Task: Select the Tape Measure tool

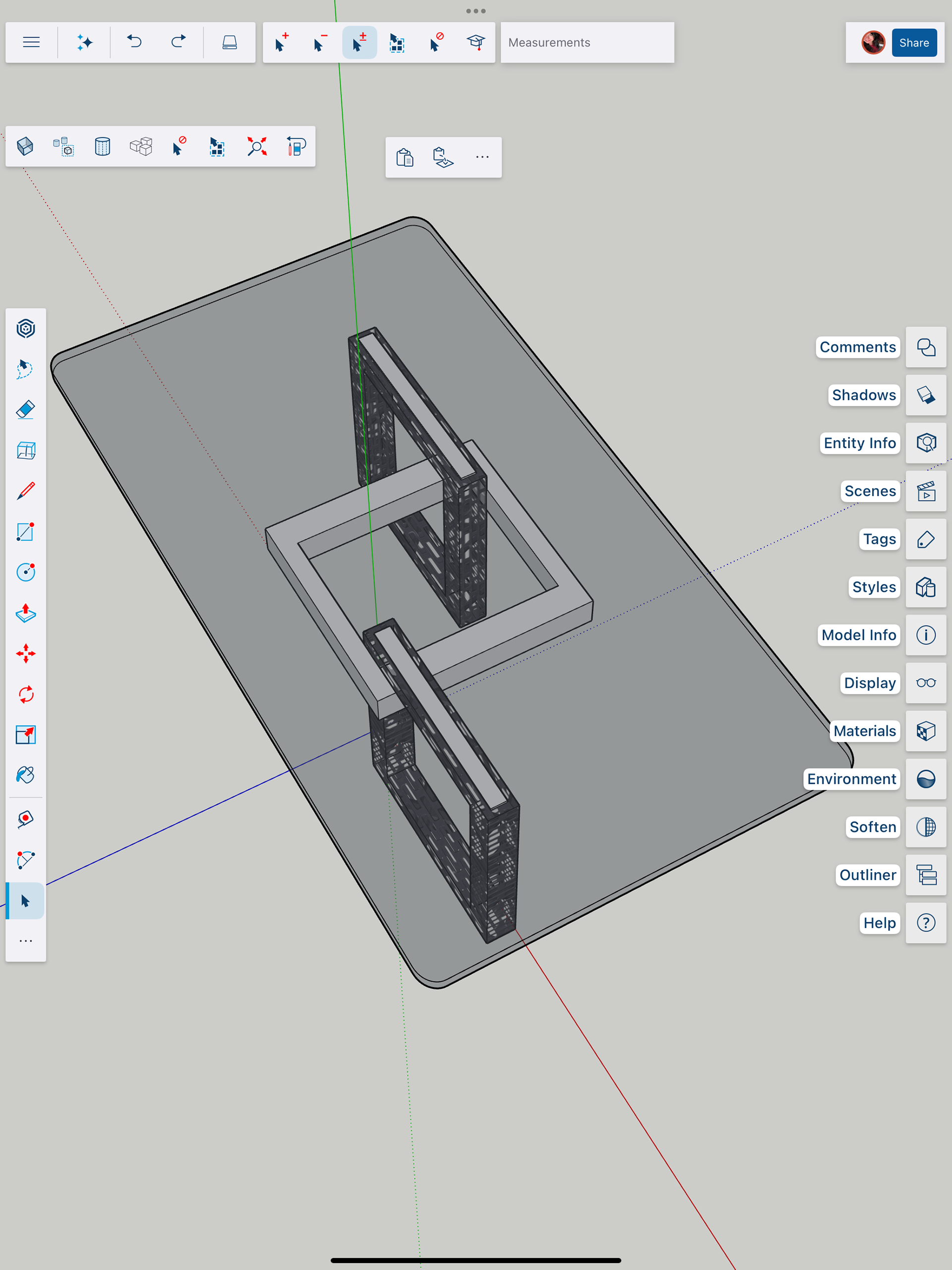Action: click(x=26, y=819)
